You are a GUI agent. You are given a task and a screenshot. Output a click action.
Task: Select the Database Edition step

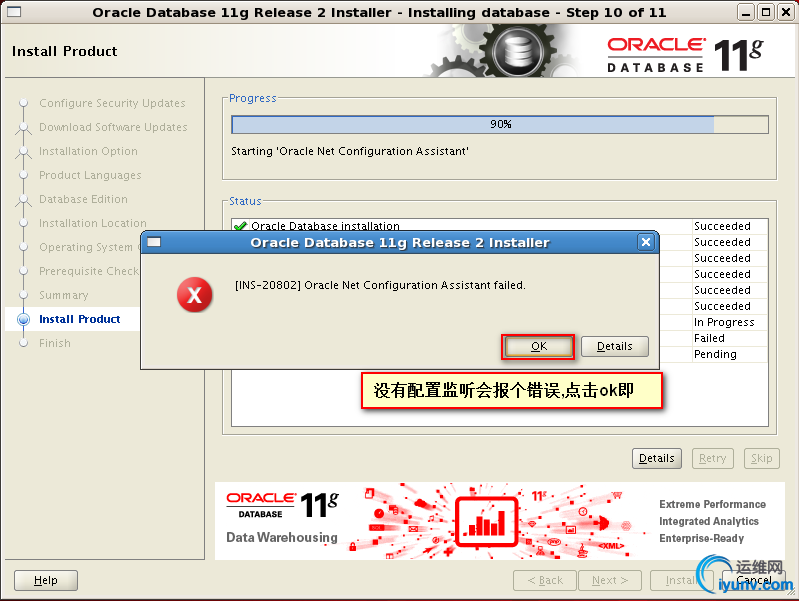click(x=83, y=199)
